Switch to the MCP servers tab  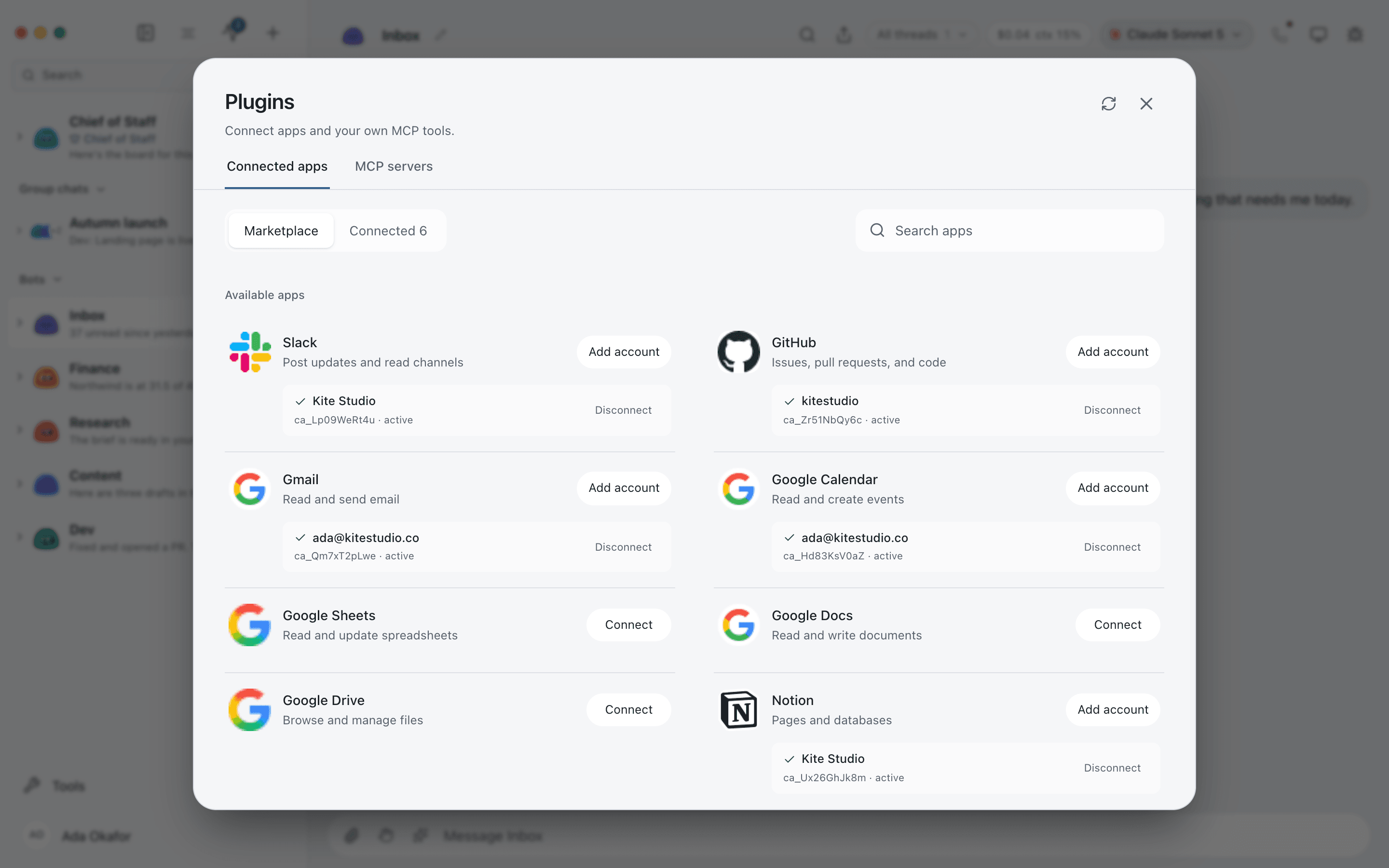(x=394, y=166)
